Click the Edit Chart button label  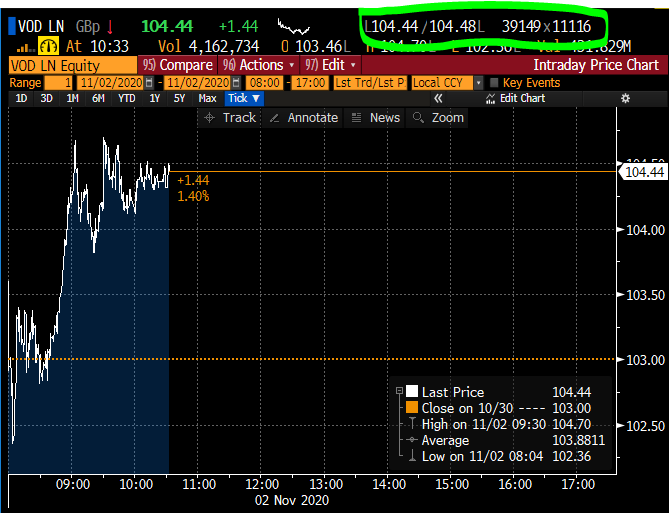pyautogui.click(x=522, y=99)
